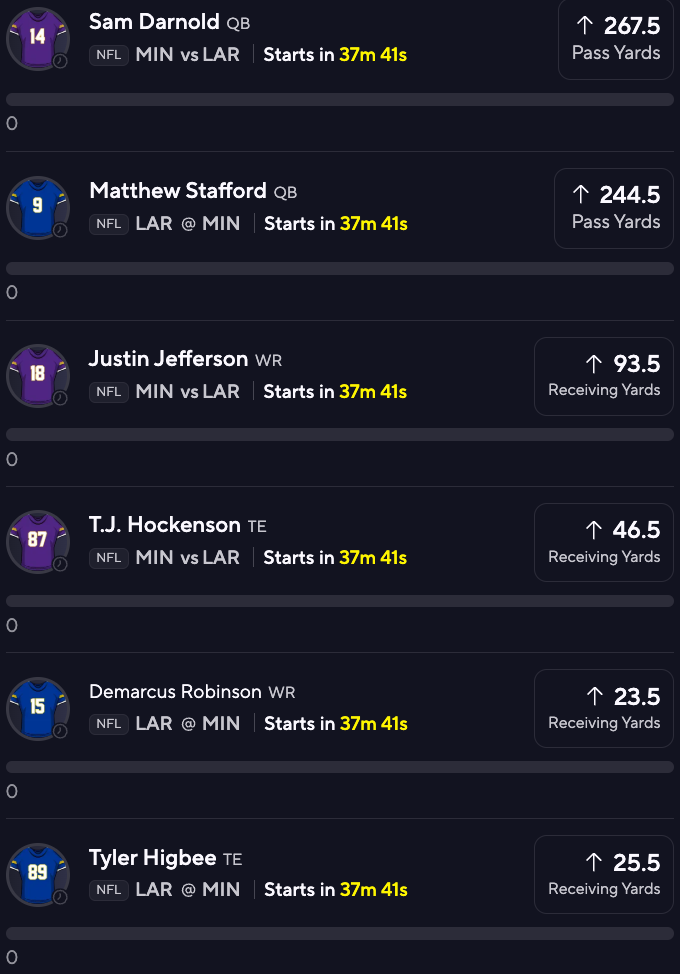Image resolution: width=680 pixels, height=974 pixels.
Task: Open the Justin Jefferson player name
Action: 168,359
